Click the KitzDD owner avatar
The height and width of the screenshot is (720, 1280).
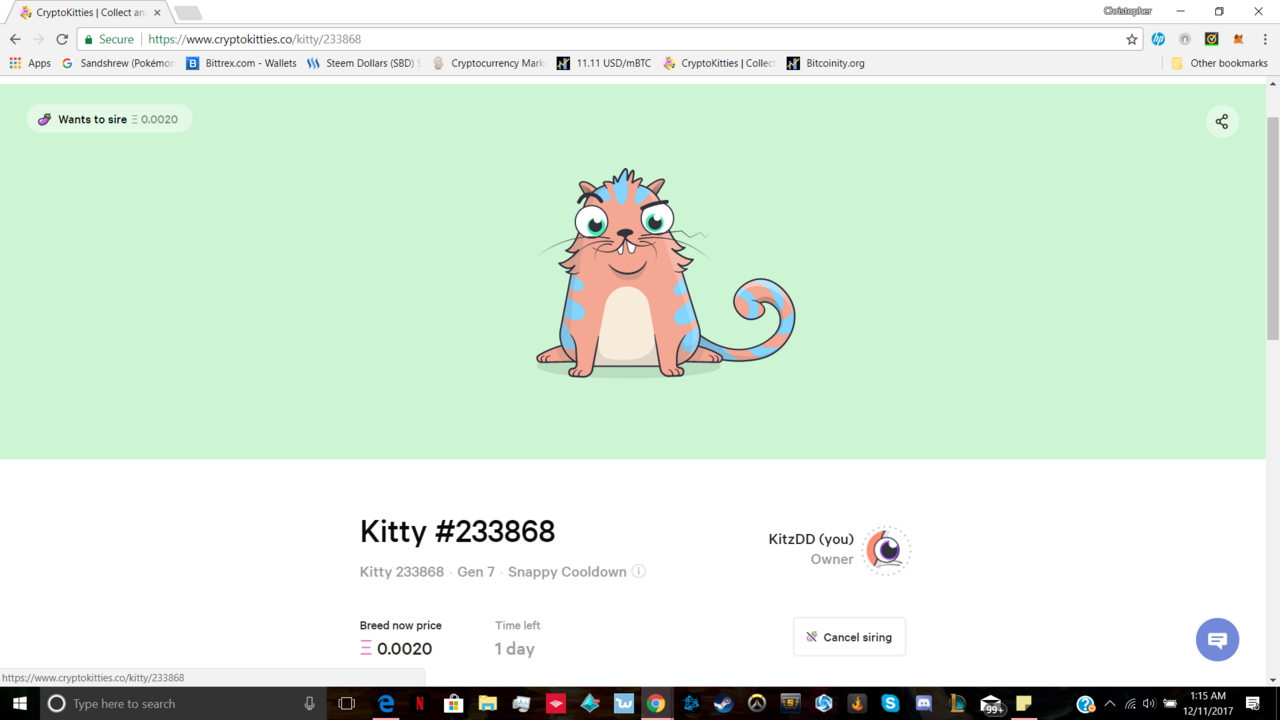tap(886, 549)
